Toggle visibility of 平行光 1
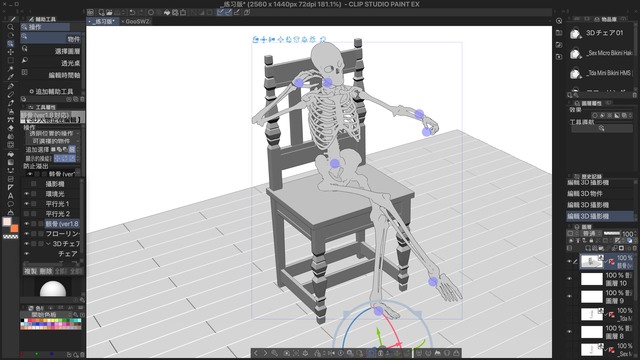 [27, 204]
